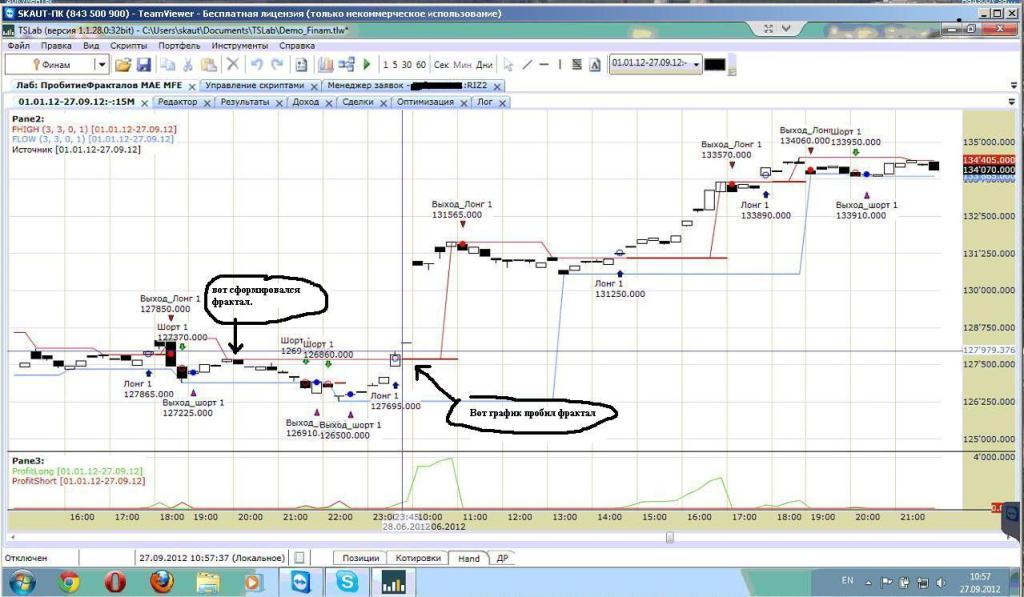Open the Котировки bottom tab
Viewport: 1024px width, 597px height.
(x=418, y=558)
